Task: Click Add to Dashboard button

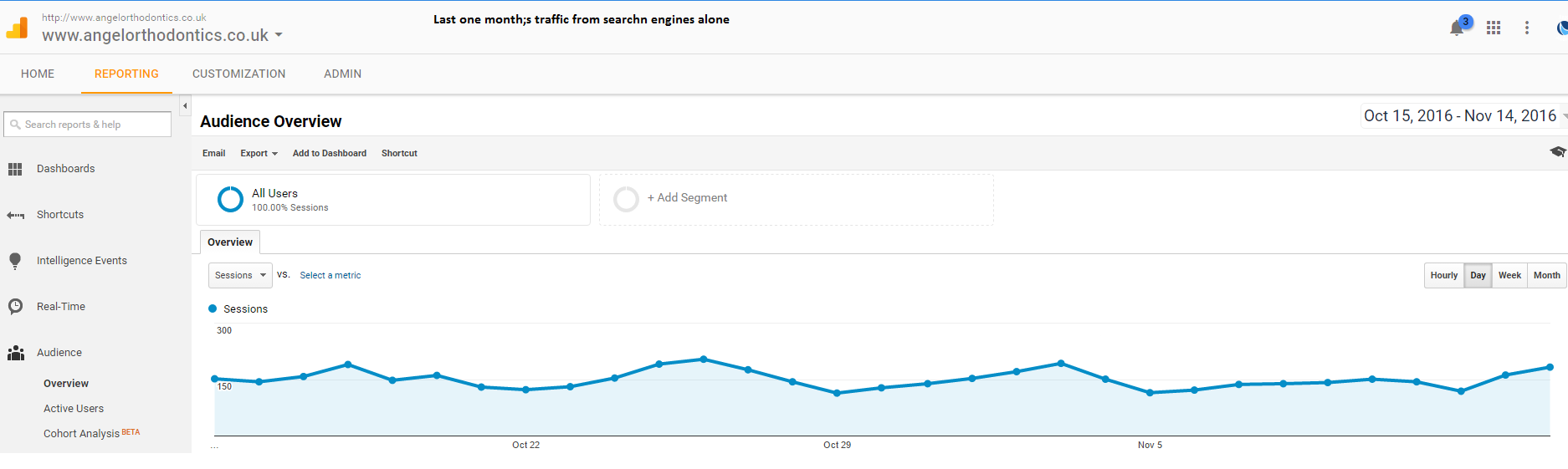Action: pos(329,154)
